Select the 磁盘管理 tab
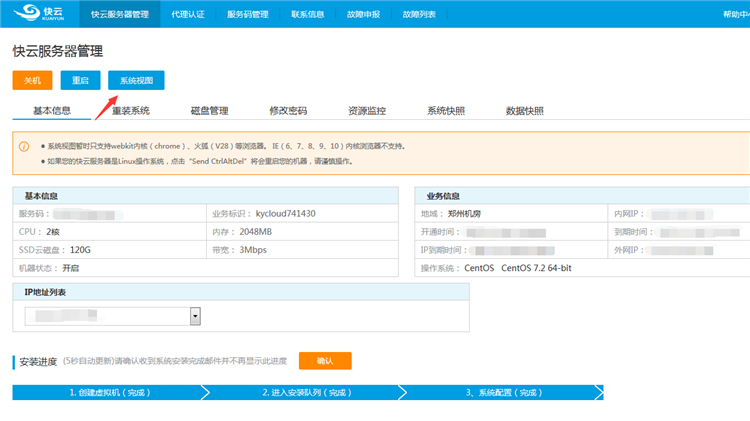This screenshot has width=750, height=421. pyautogui.click(x=209, y=111)
